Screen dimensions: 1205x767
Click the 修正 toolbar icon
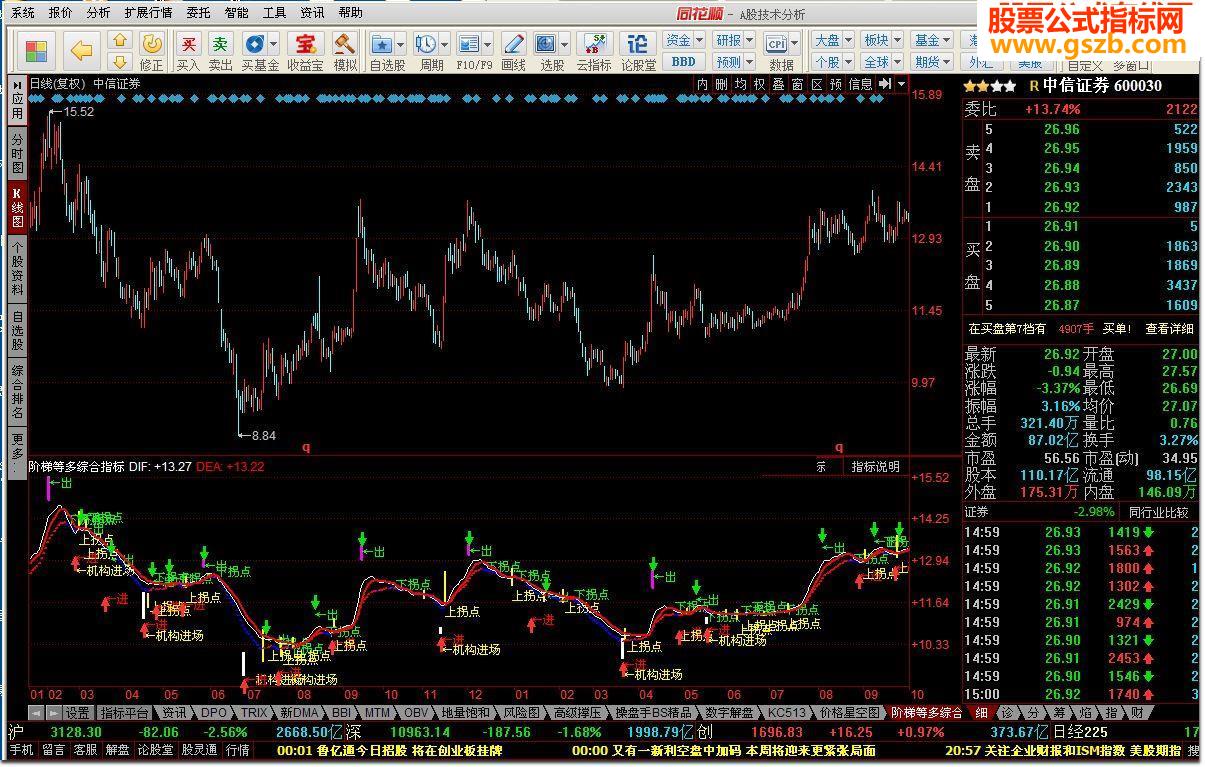coord(151,51)
